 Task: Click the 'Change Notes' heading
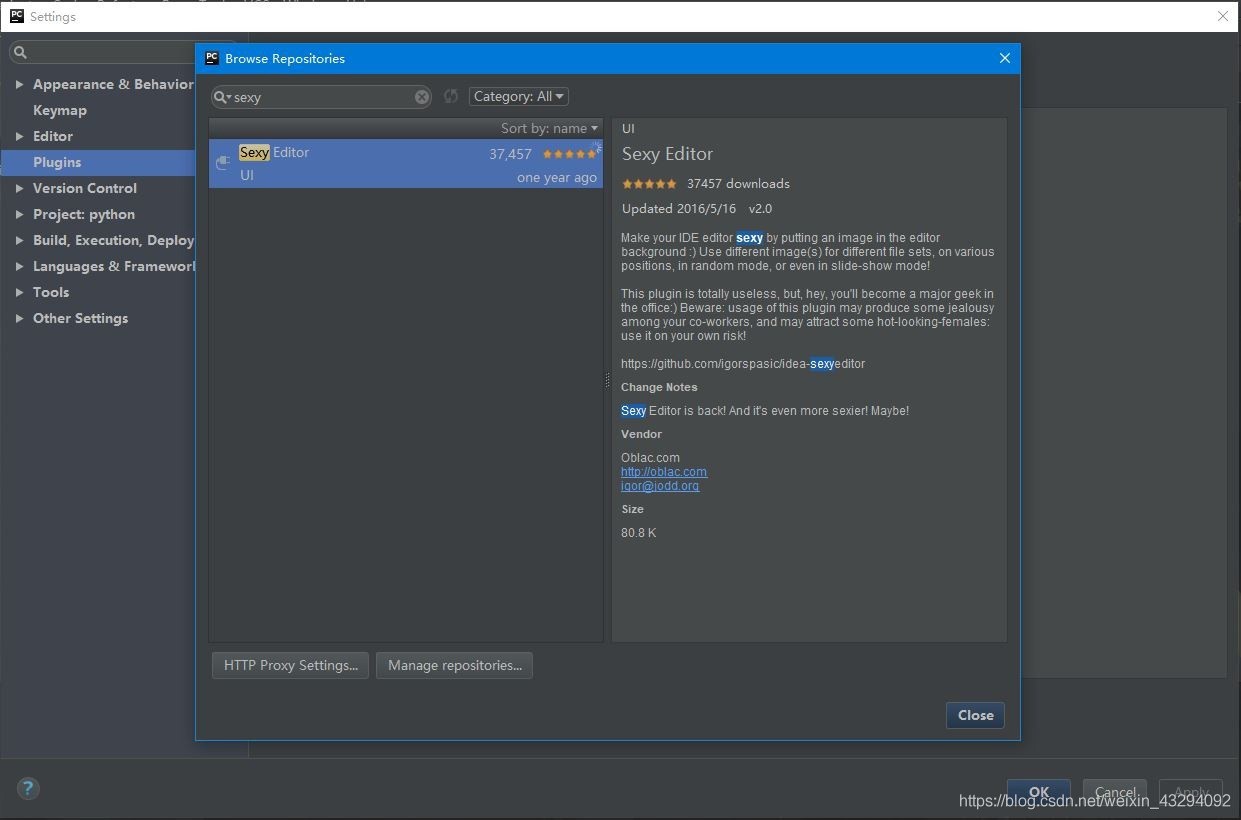coord(659,387)
